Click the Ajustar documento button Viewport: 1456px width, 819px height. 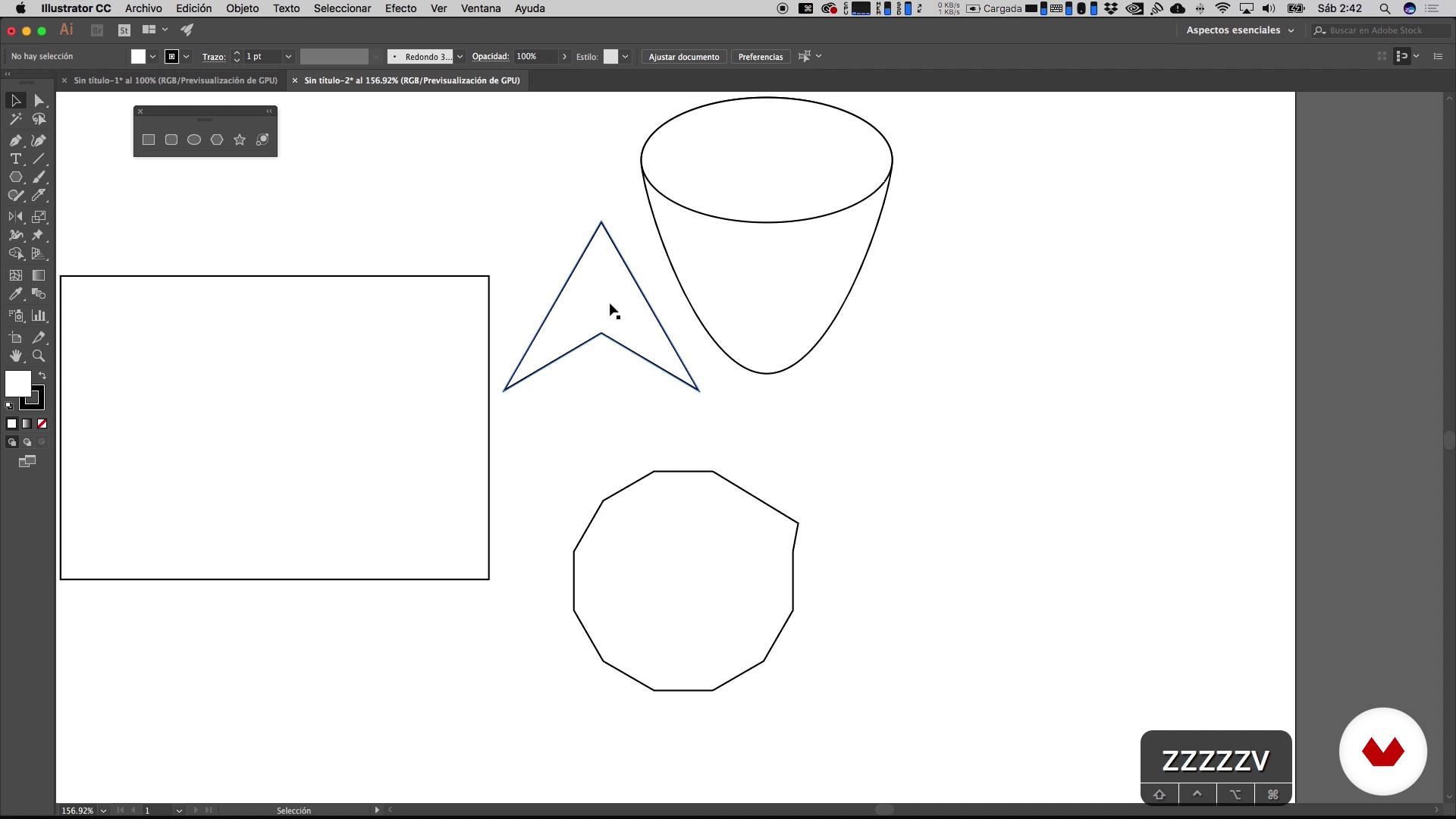683,57
